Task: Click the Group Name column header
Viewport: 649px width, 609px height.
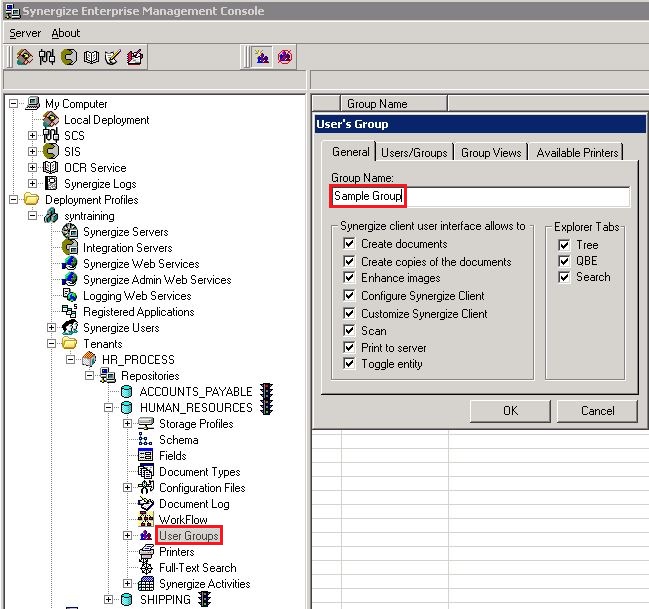Action: [x=393, y=104]
